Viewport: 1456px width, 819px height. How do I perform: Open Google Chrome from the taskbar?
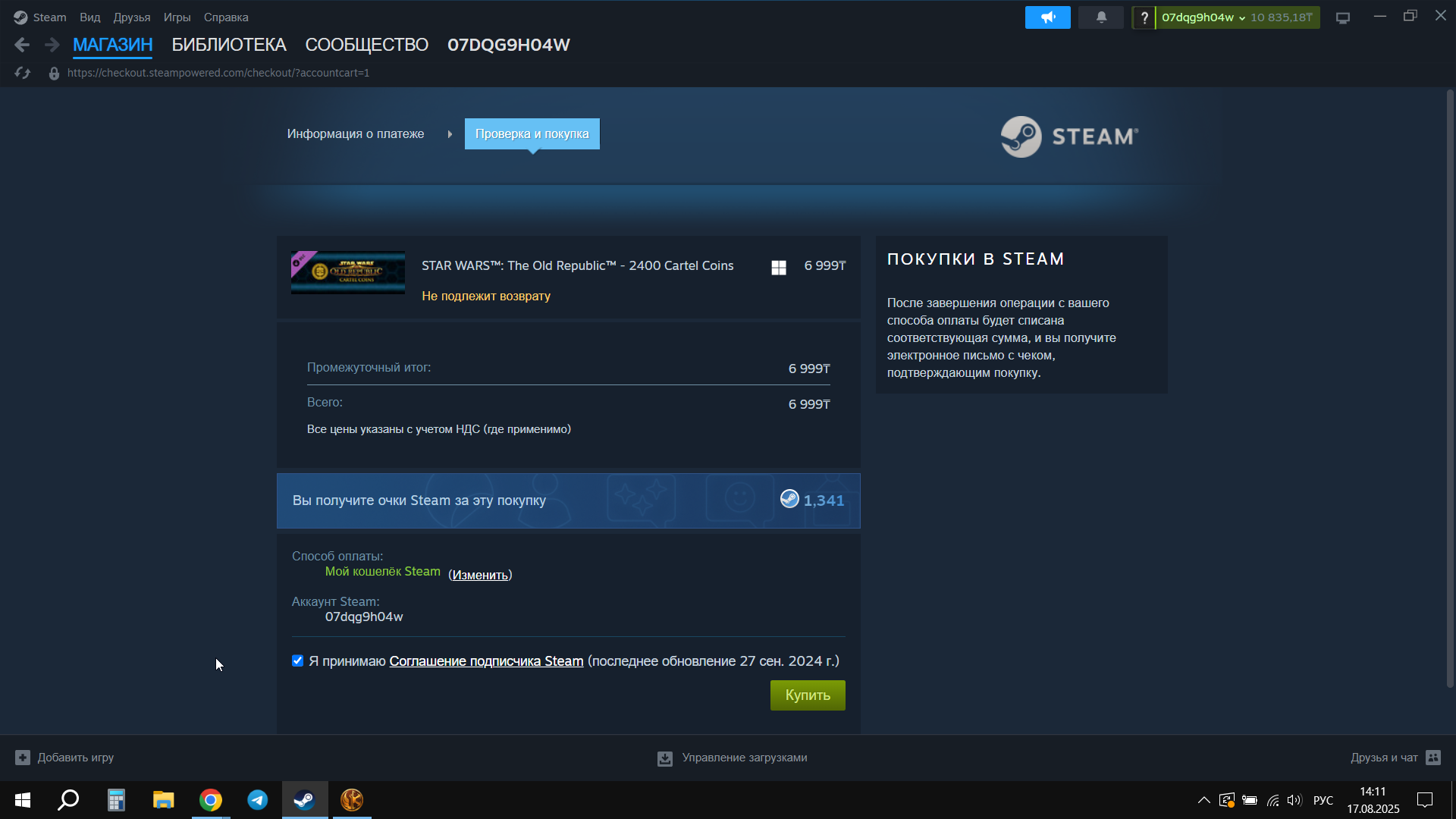(x=211, y=800)
